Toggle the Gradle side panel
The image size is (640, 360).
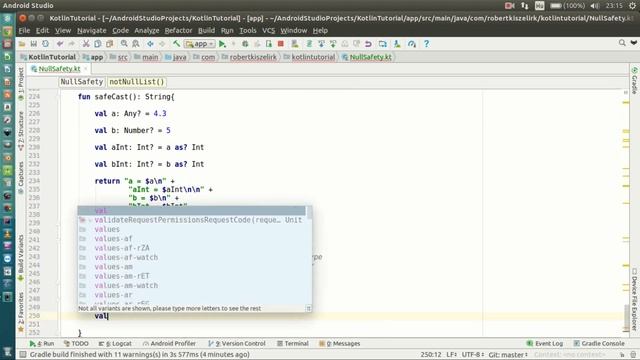pos(634,80)
